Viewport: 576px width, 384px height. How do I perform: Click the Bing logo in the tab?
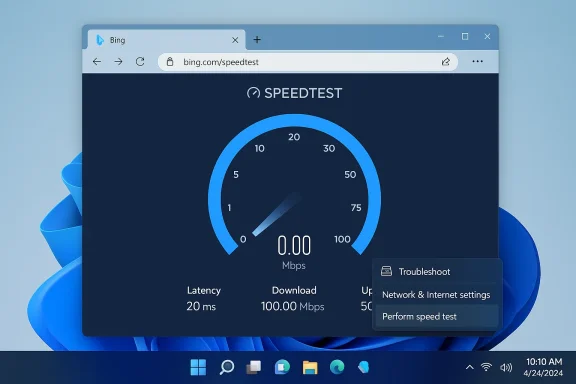[x=100, y=40]
